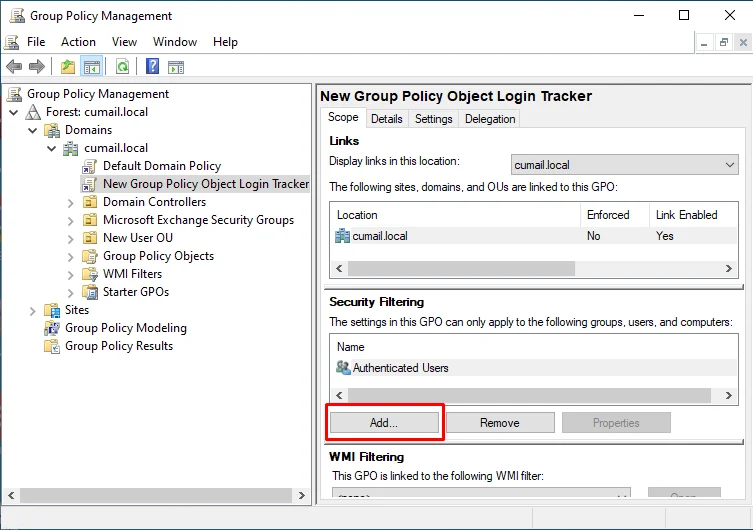Click the Authenticated Users group icon
The height and width of the screenshot is (530, 753).
343,368
